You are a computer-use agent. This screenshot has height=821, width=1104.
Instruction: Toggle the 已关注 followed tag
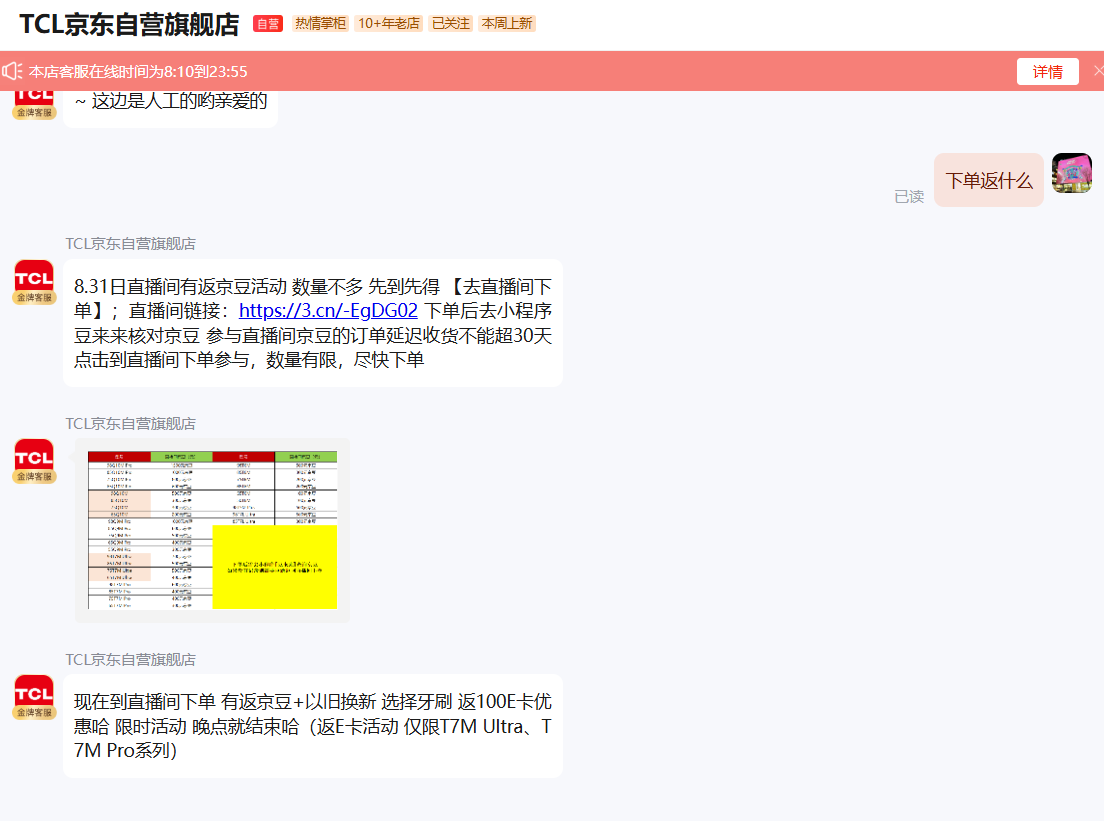coord(451,24)
